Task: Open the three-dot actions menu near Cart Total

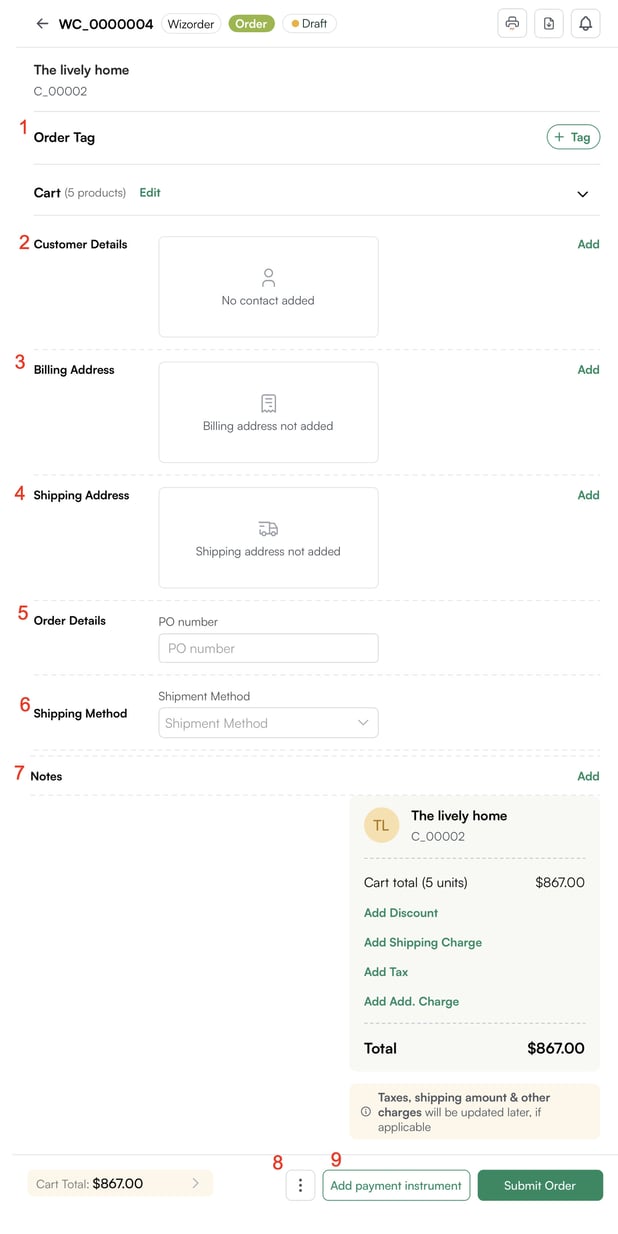Action: coord(300,1185)
